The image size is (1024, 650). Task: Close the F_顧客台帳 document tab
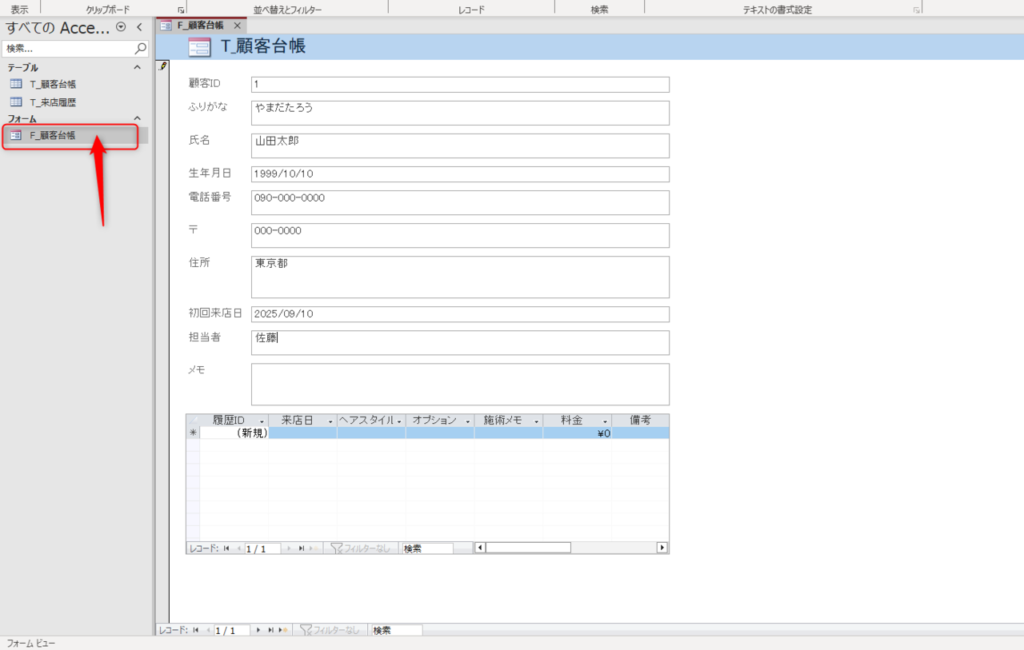click(237, 25)
